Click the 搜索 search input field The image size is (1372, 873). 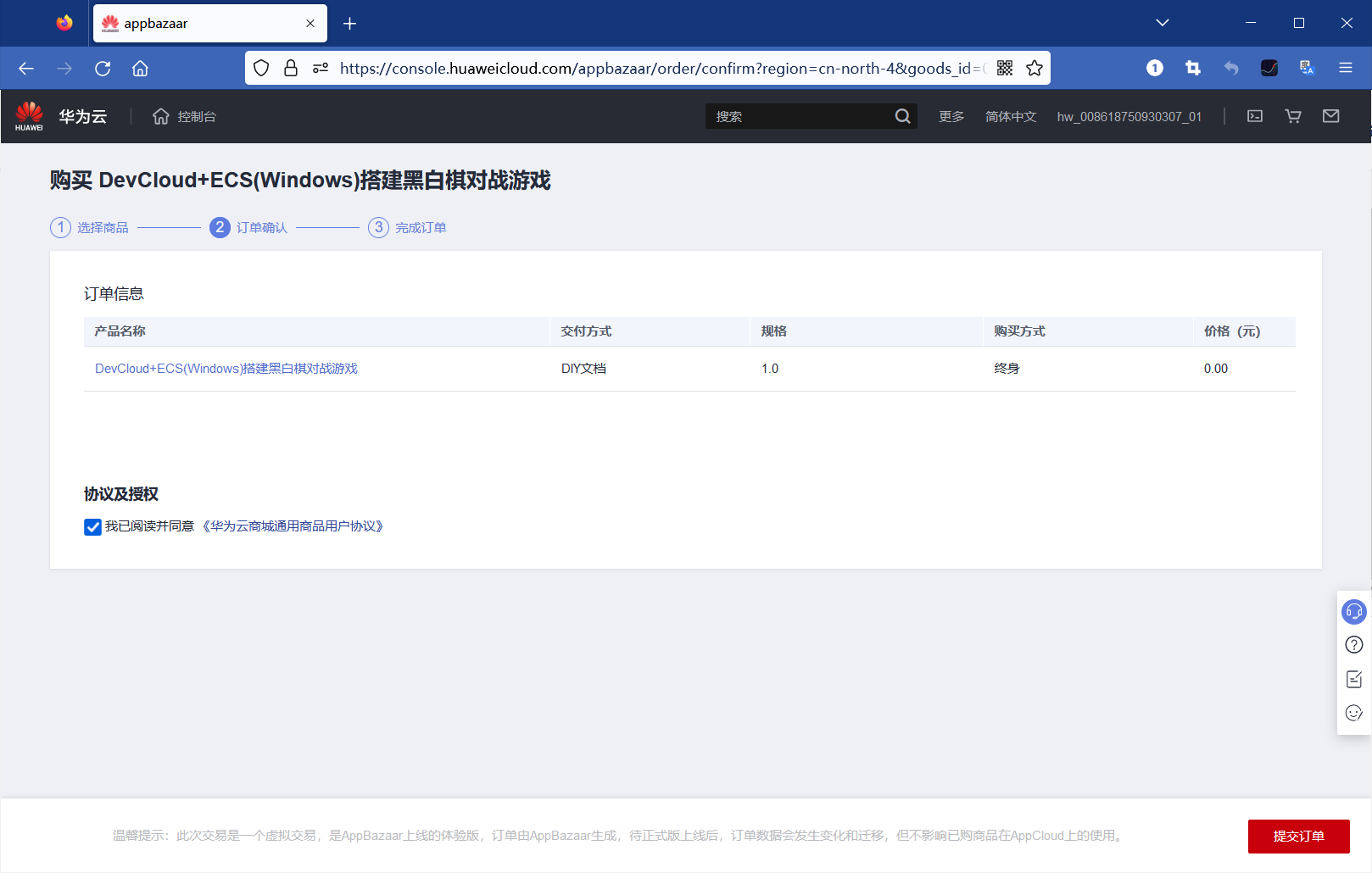(806, 116)
